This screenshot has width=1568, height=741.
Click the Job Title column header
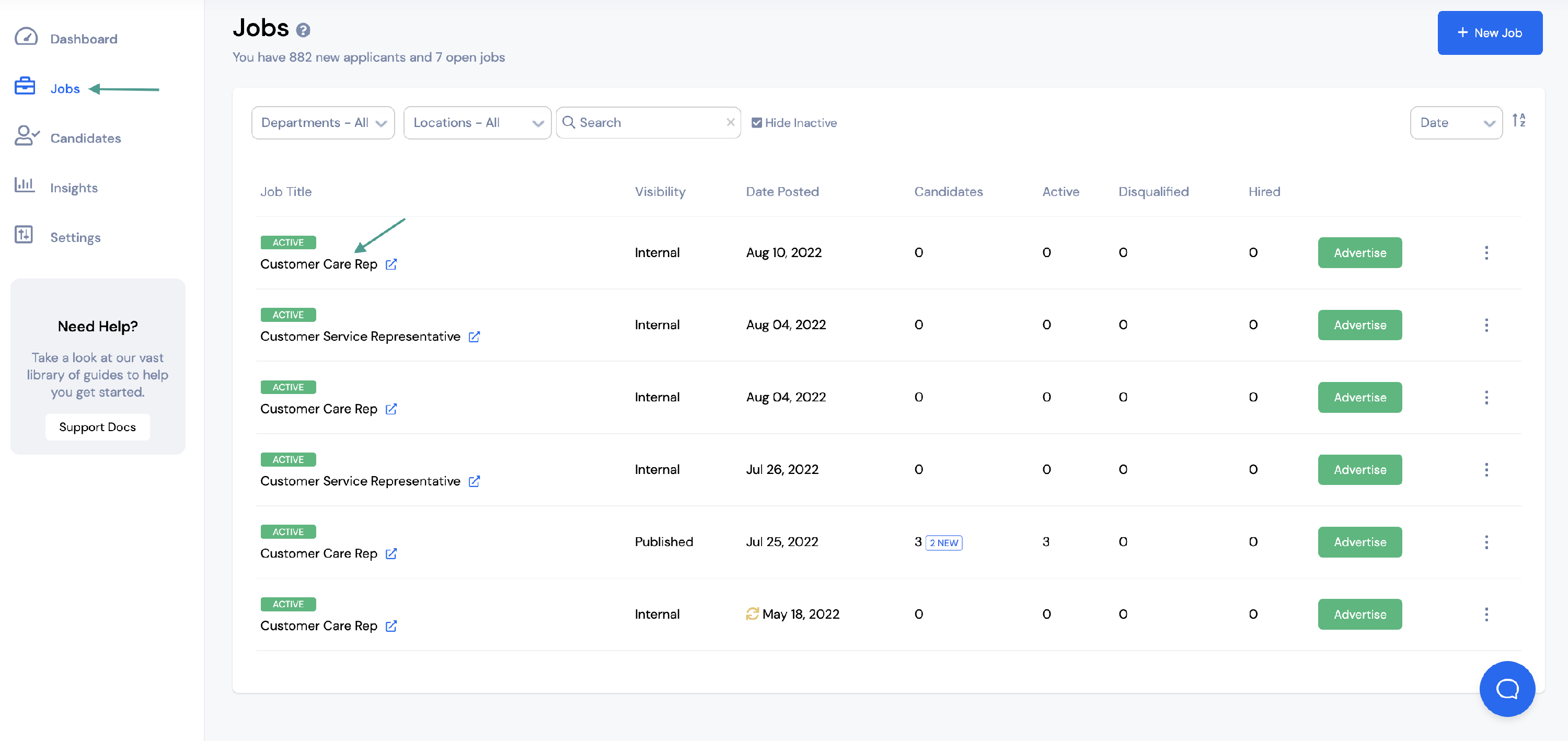pyautogui.click(x=286, y=192)
